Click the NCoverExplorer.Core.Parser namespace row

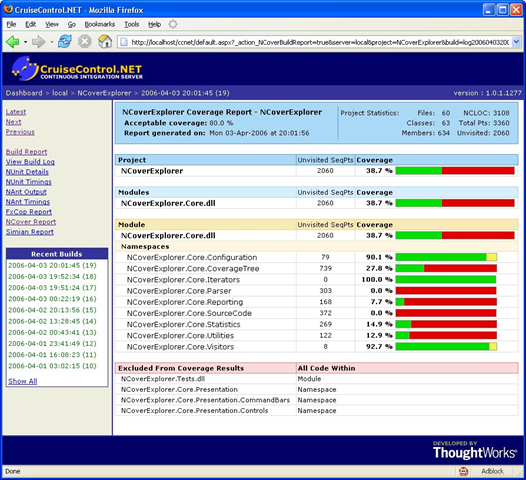(316, 291)
